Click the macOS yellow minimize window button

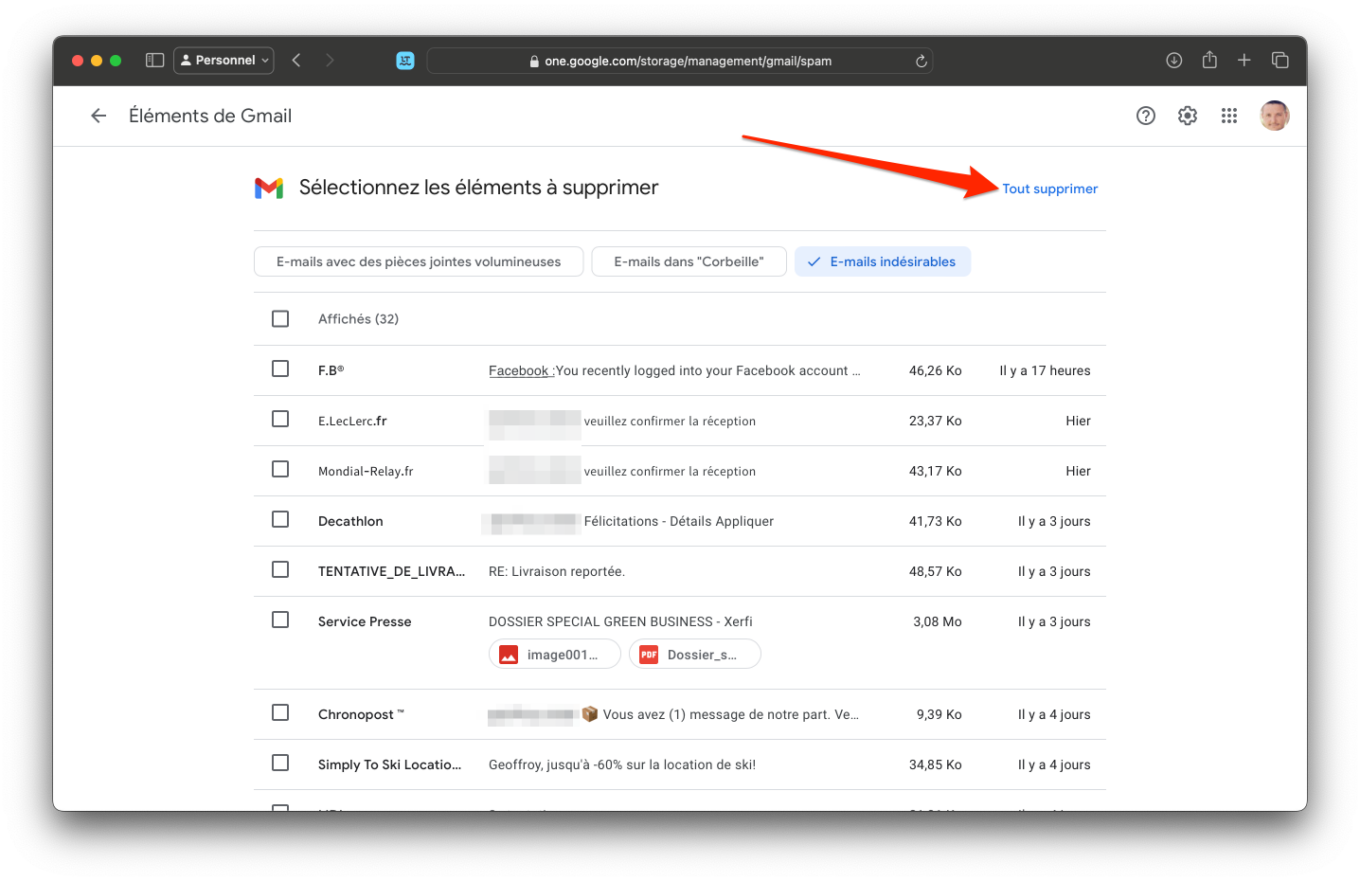pos(96,60)
